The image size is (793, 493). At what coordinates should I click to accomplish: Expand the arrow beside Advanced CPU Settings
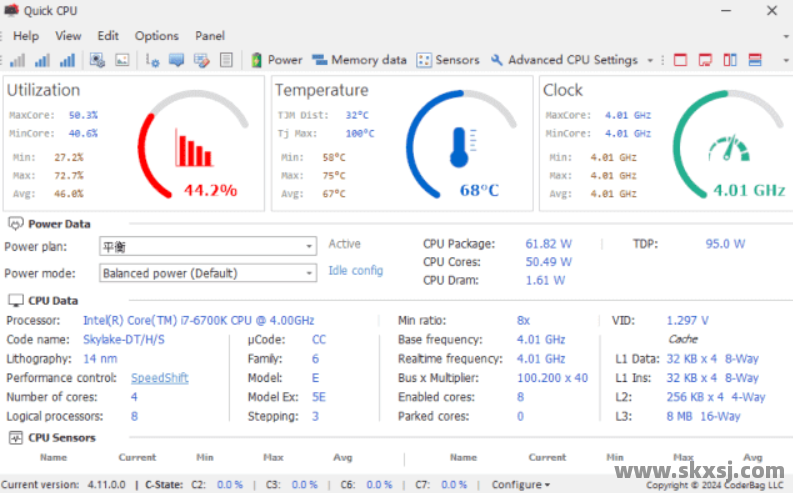click(650, 60)
